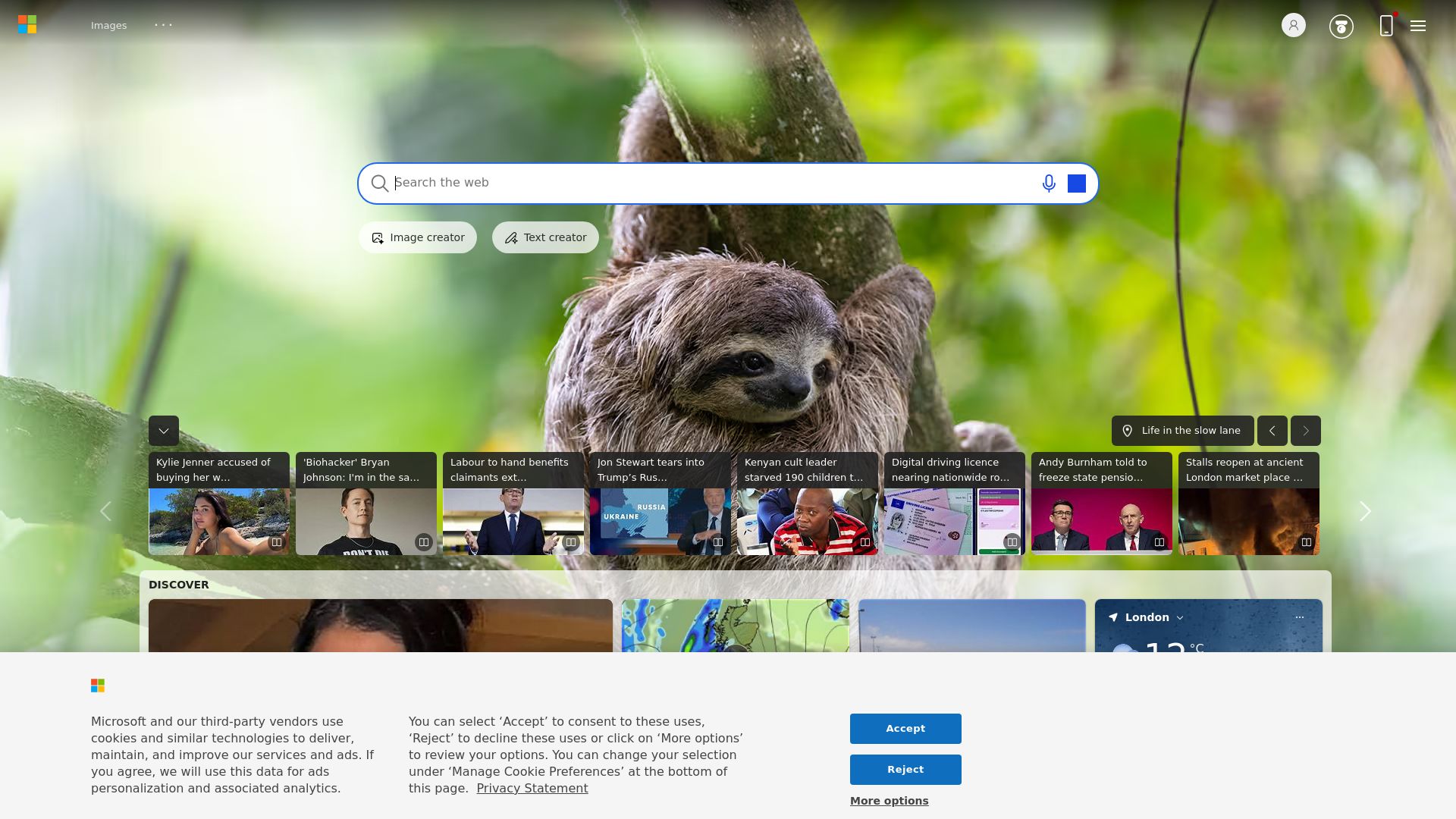Click the Search the web input field
1456x819 pixels.
coord(713,183)
